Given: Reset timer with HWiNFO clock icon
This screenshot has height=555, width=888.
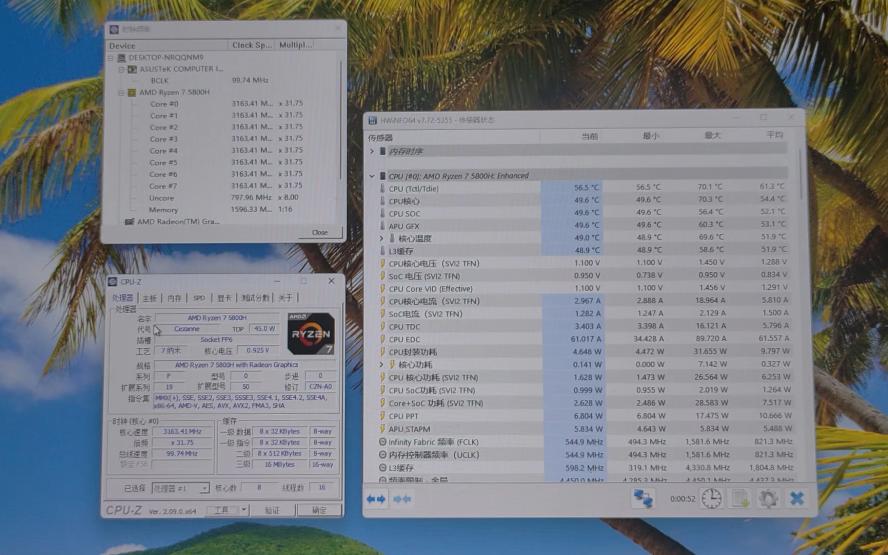Looking at the screenshot, I should point(711,498).
